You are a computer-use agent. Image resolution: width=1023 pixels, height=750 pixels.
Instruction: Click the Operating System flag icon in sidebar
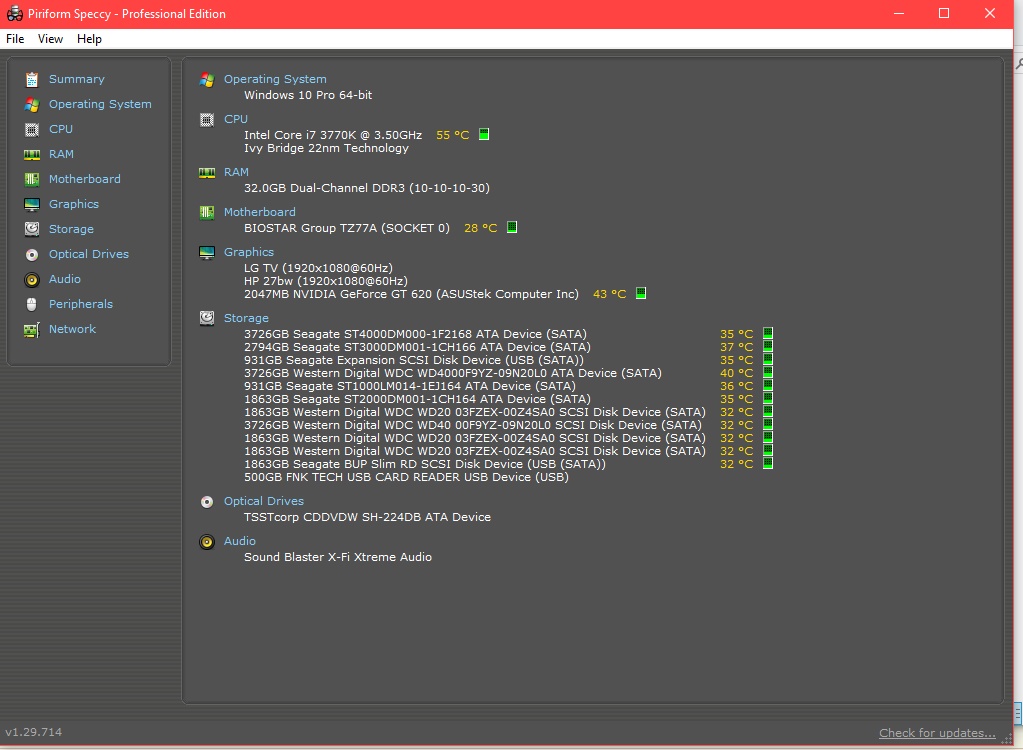(31, 104)
